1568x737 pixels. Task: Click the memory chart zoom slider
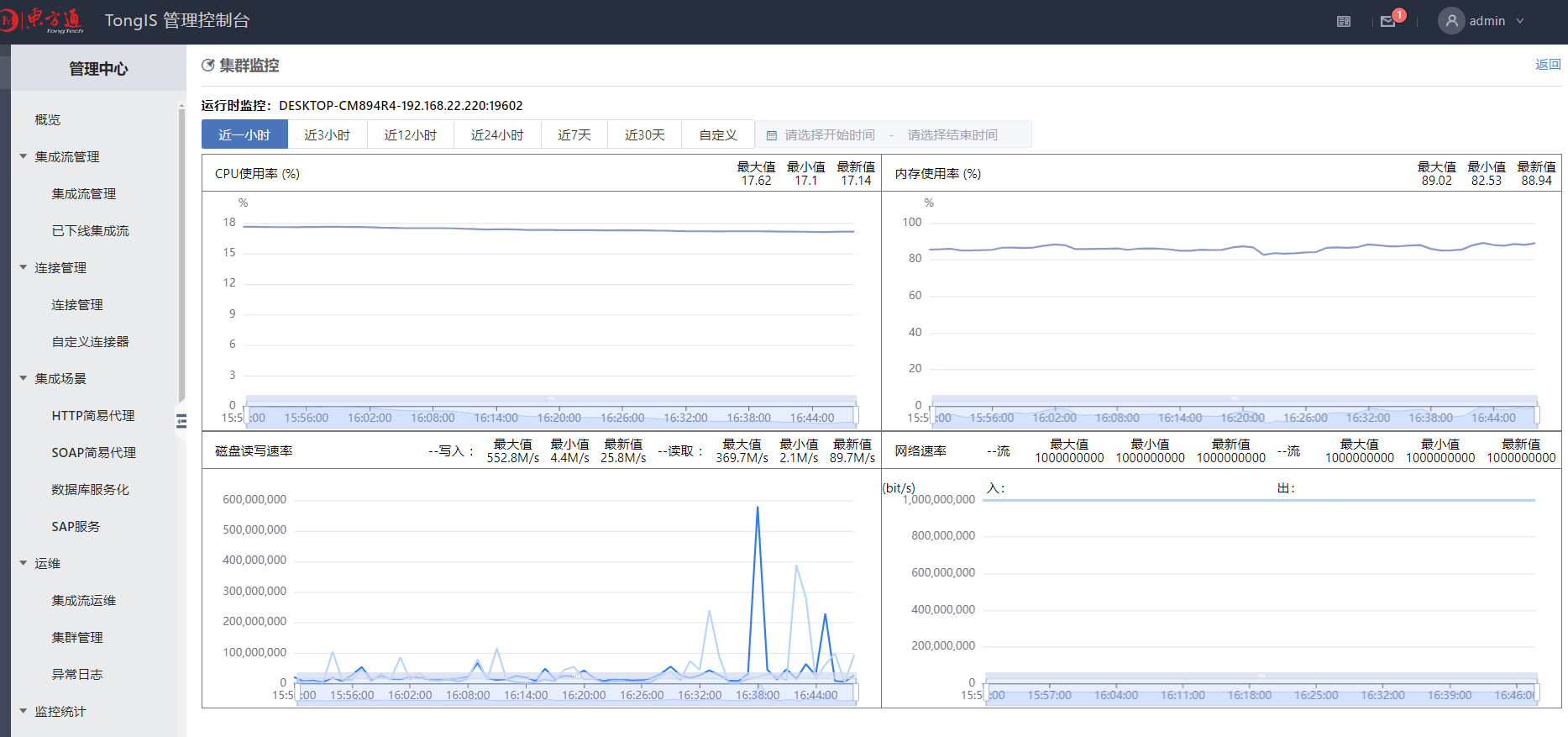pyautogui.click(x=1235, y=410)
